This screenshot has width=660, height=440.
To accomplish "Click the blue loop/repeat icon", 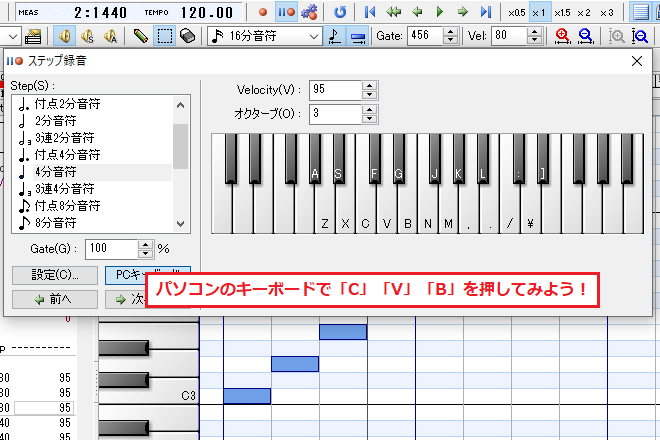I will 340,12.
